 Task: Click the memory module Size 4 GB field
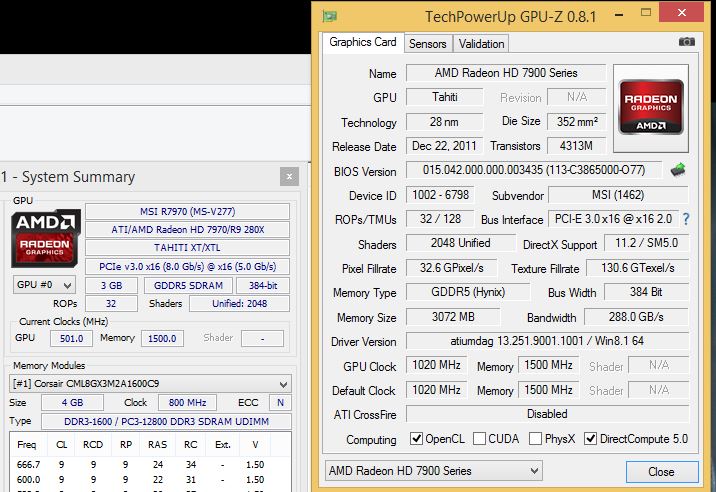click(72, 402)
